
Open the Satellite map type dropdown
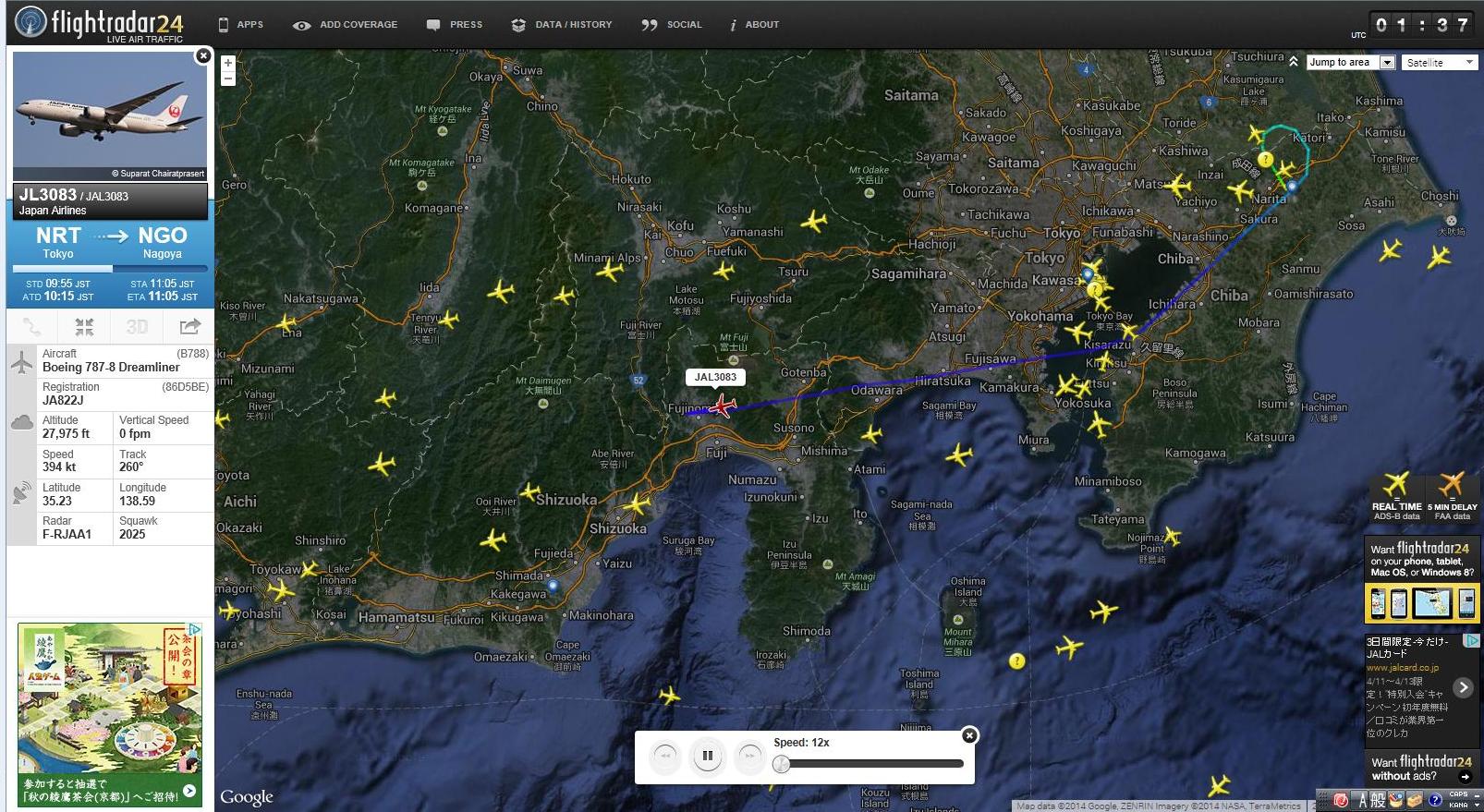1439,62
